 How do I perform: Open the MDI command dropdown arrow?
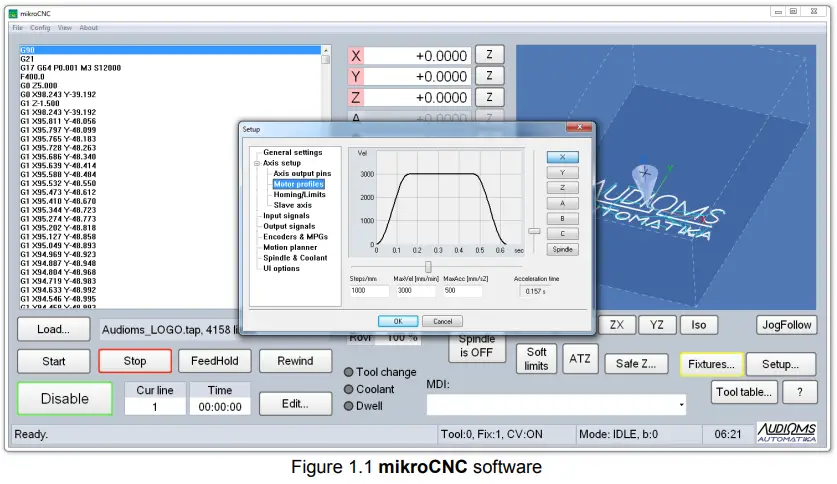pos(681,404)
